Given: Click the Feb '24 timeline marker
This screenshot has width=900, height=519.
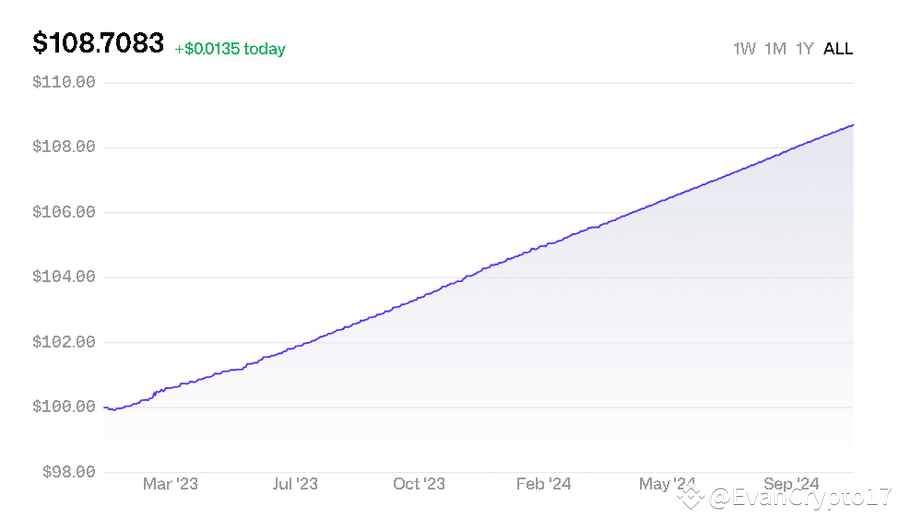Looking at the screenshot, I should (x=543, y=484).
